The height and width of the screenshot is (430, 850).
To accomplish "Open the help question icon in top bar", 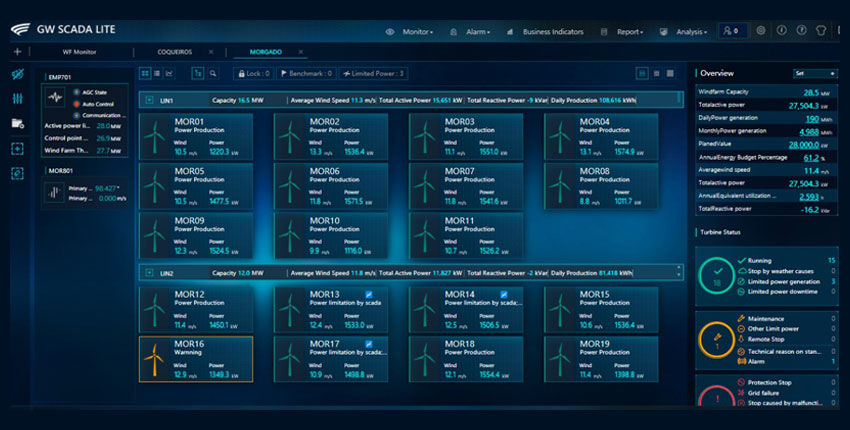I will click(801, 31).
